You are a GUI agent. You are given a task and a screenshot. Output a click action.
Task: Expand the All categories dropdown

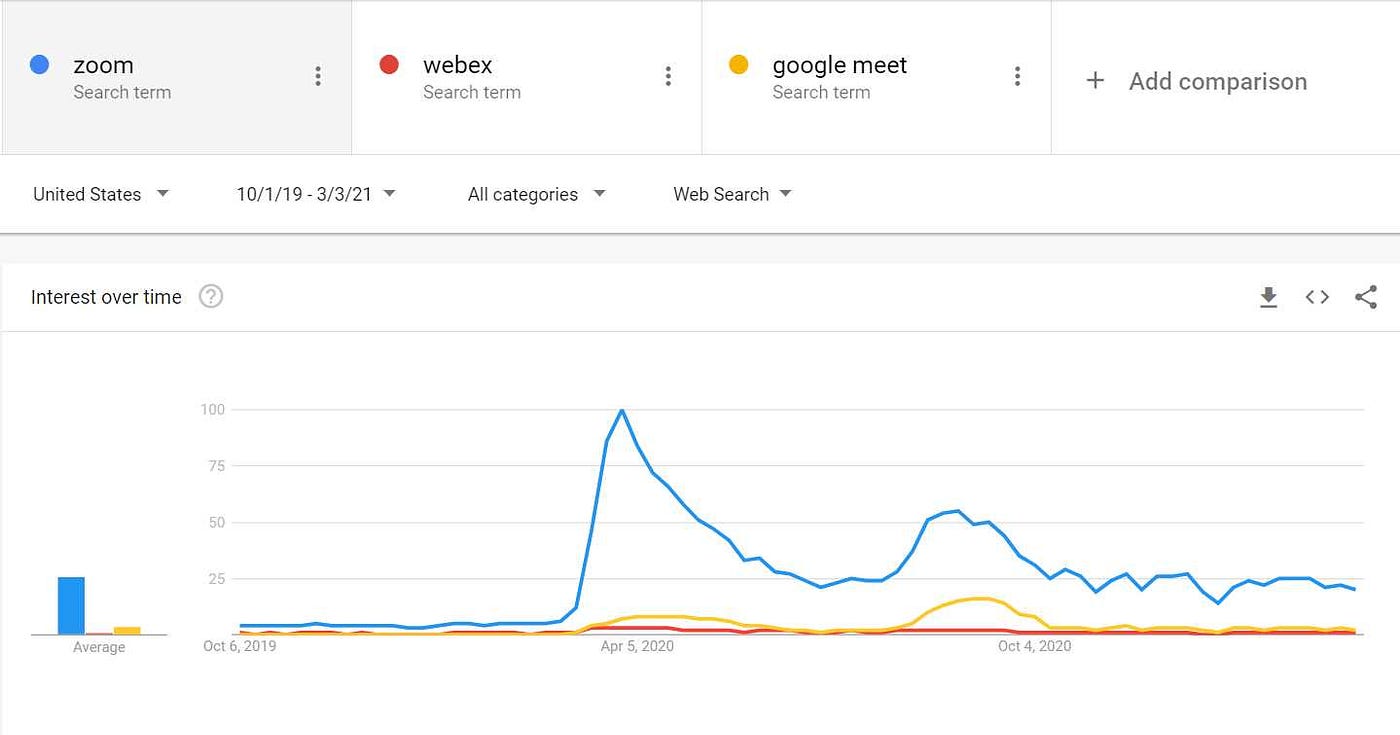(537, 194)
